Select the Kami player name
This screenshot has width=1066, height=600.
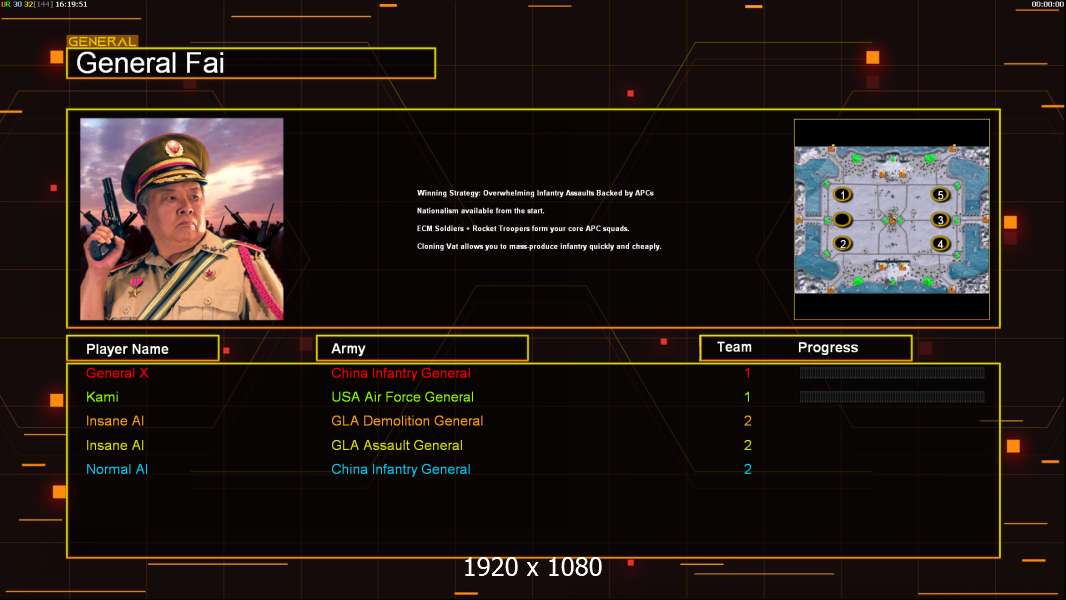(102, 397)
